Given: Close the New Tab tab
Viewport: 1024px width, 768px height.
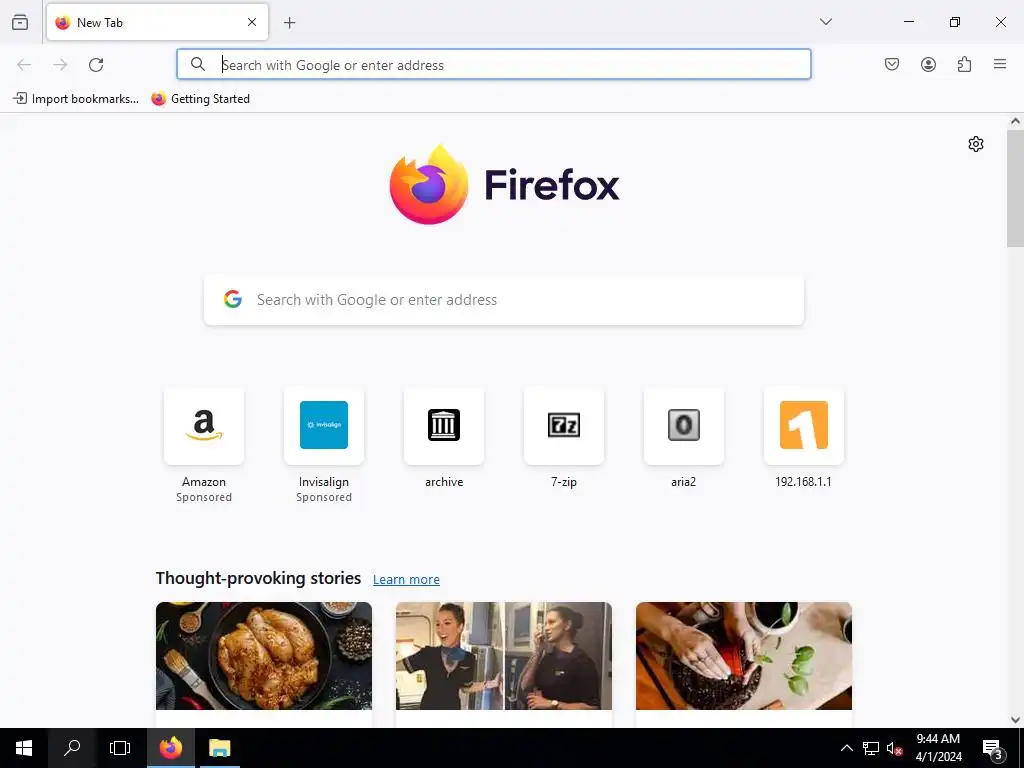Looking at the screenshot, I should [252, 22].
